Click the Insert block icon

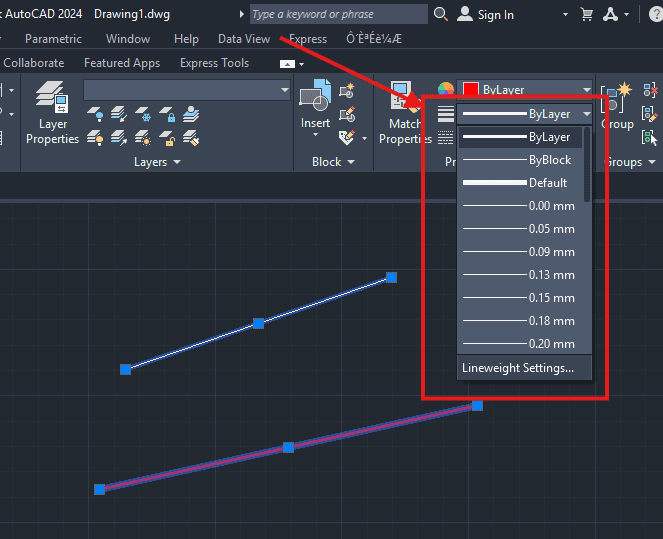pyautogui.click(x=315, y=104)
